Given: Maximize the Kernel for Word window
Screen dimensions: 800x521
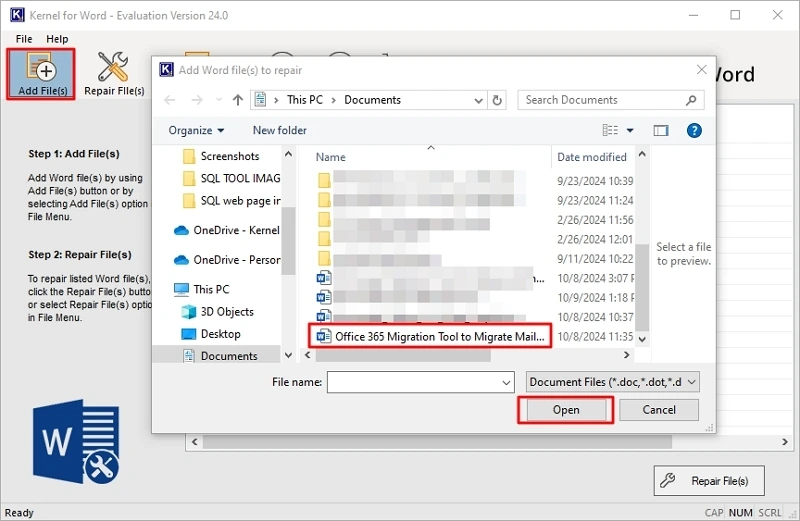Looking at the screenshot, I should coord(735,15).
